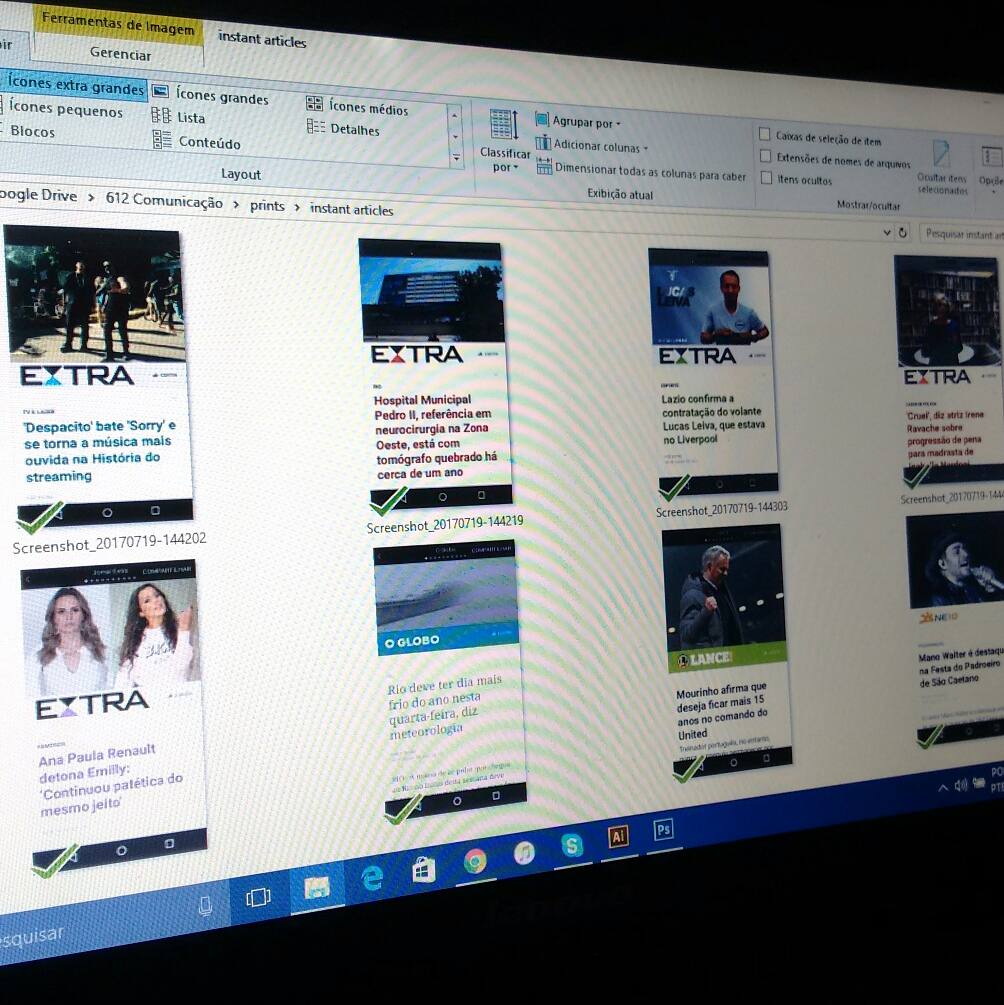Image resolution: width=1004 pixels, height=1005 pixels.
Task: Click the Opções button in ribbon
Action: tap(991, 166)
